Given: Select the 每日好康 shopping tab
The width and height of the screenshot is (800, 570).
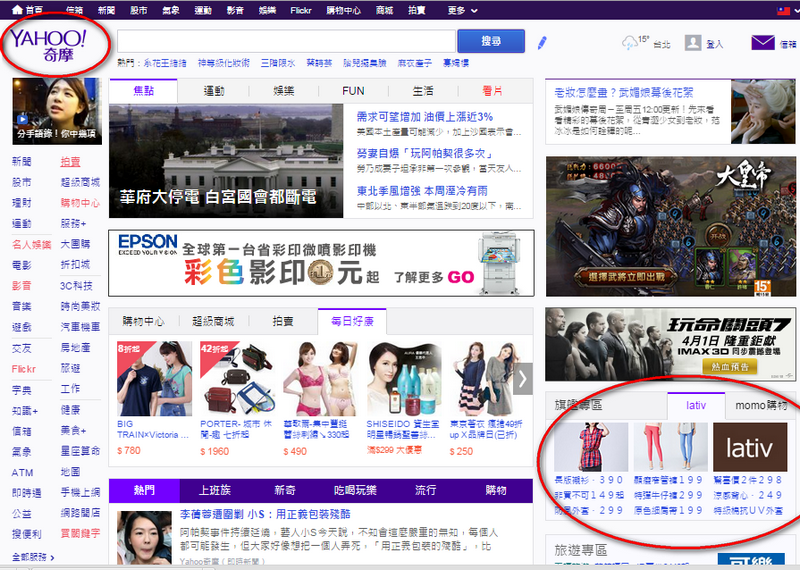Looking at the screenshot, I should pos(352,321).
